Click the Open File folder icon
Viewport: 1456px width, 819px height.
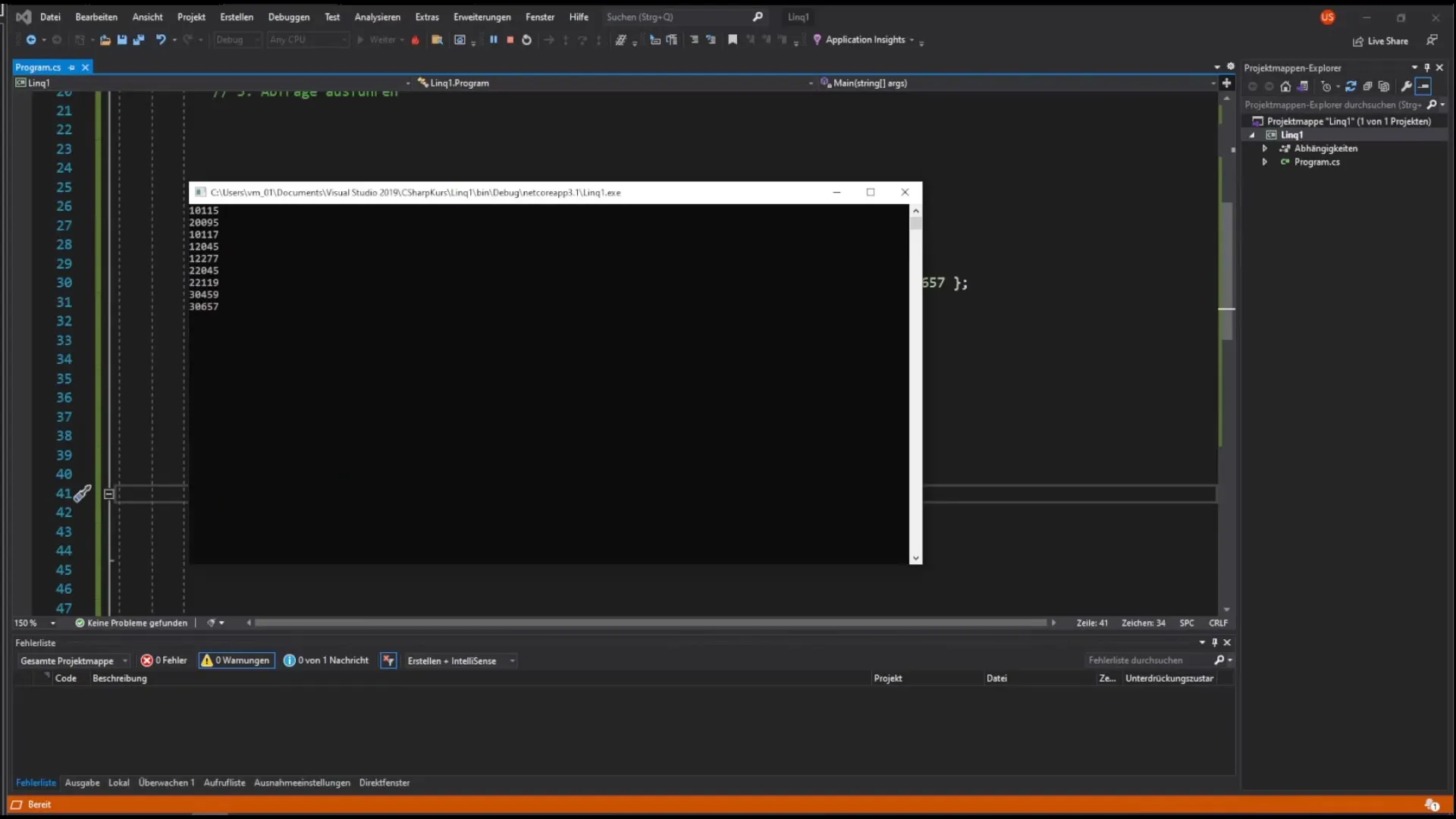coord(105,40)
